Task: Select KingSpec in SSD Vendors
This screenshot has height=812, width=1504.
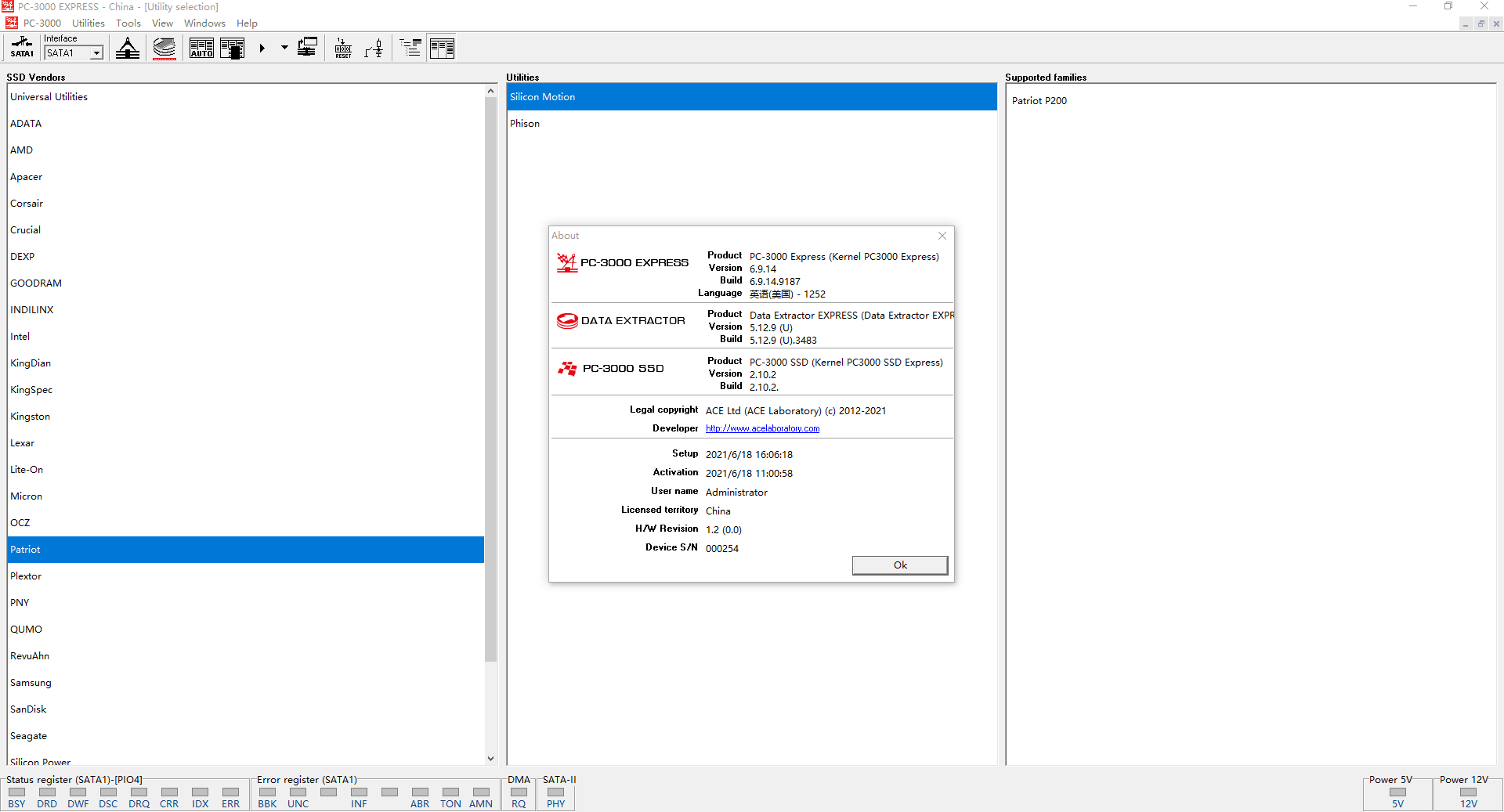Action: [246, 390]
